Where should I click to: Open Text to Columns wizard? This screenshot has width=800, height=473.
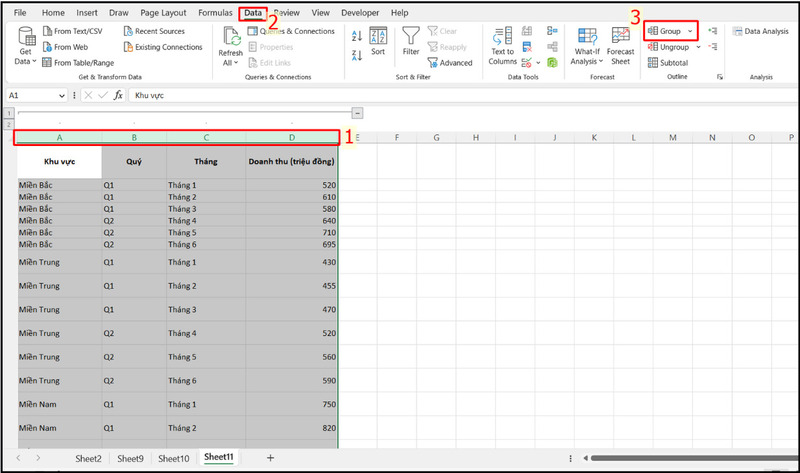point(503,45)
